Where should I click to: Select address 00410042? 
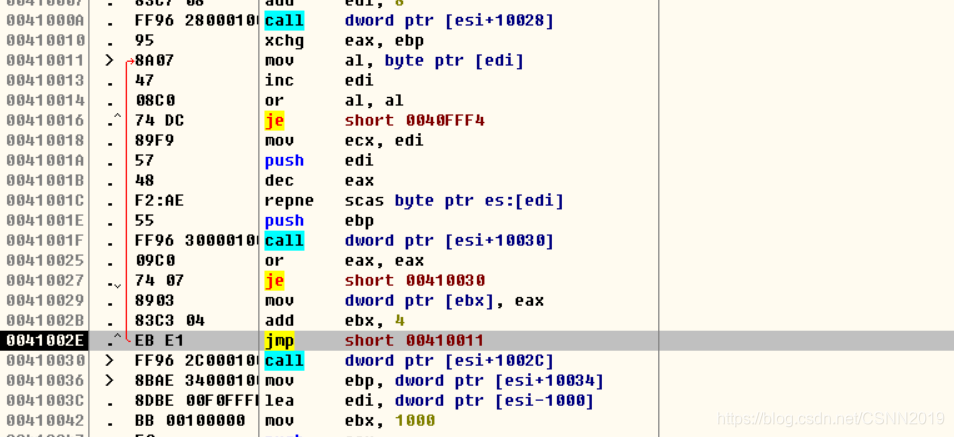[x=45, y=421]
